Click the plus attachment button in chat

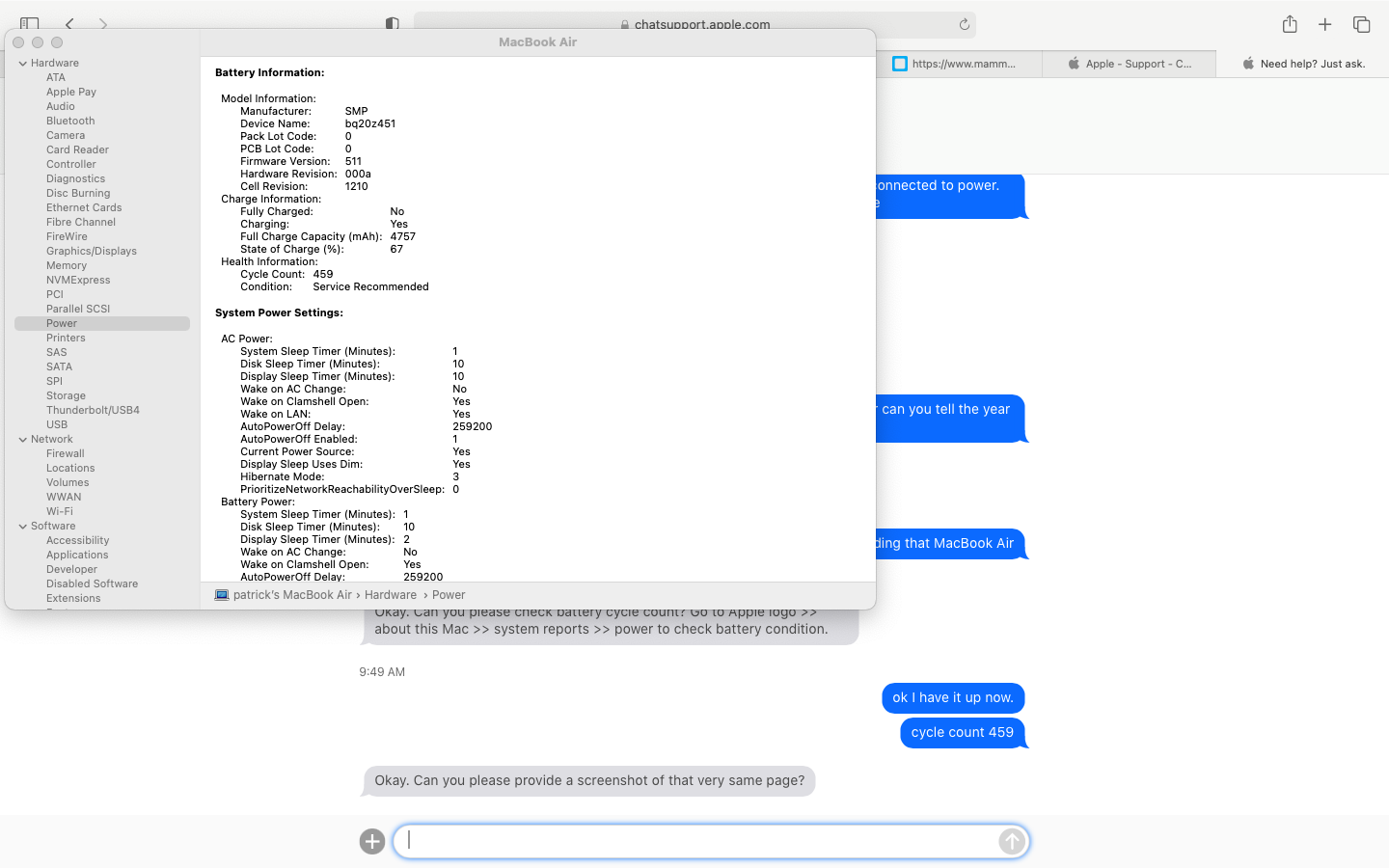tap(372, 841)
